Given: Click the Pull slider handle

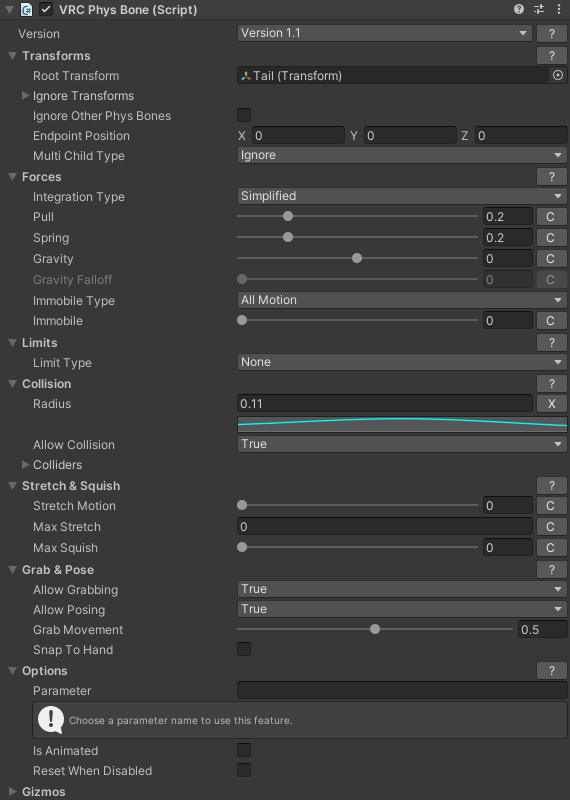Looking at the screenshot, I should [288, 216].
